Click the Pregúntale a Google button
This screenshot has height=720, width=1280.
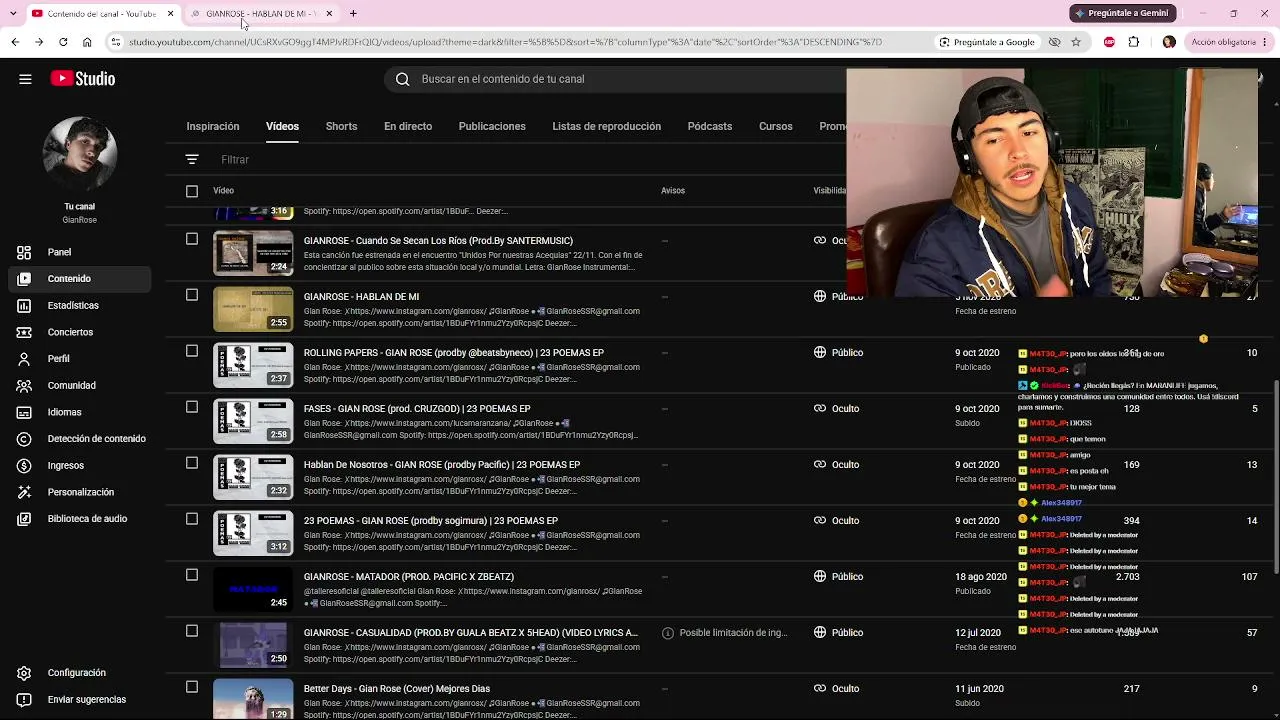tap(986, 42)
